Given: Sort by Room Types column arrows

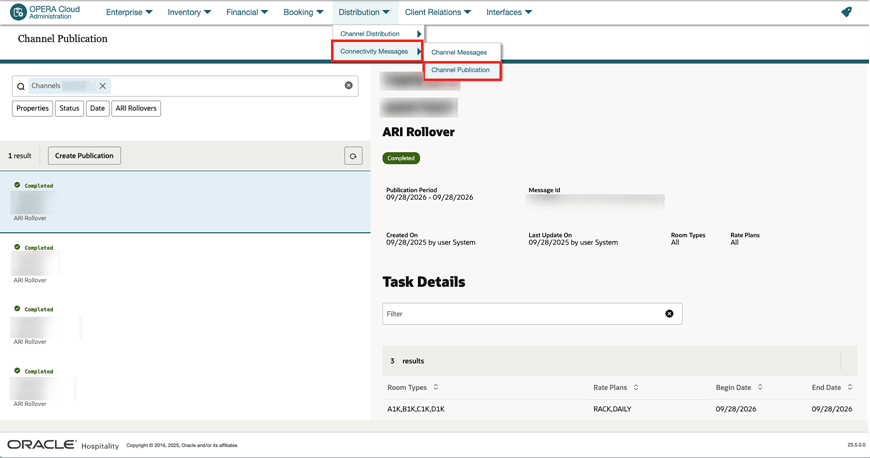Looking at the screenshot, I should pos(436,387).
